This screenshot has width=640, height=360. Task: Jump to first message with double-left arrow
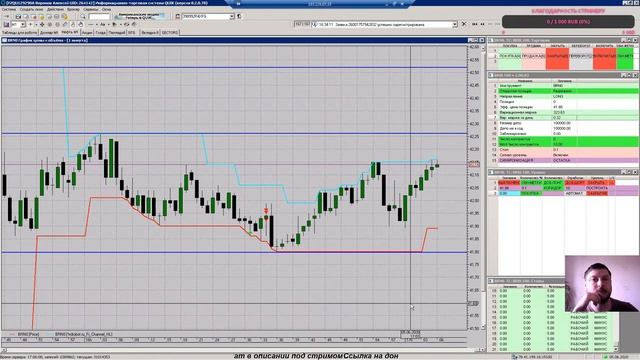pos(474,24)
